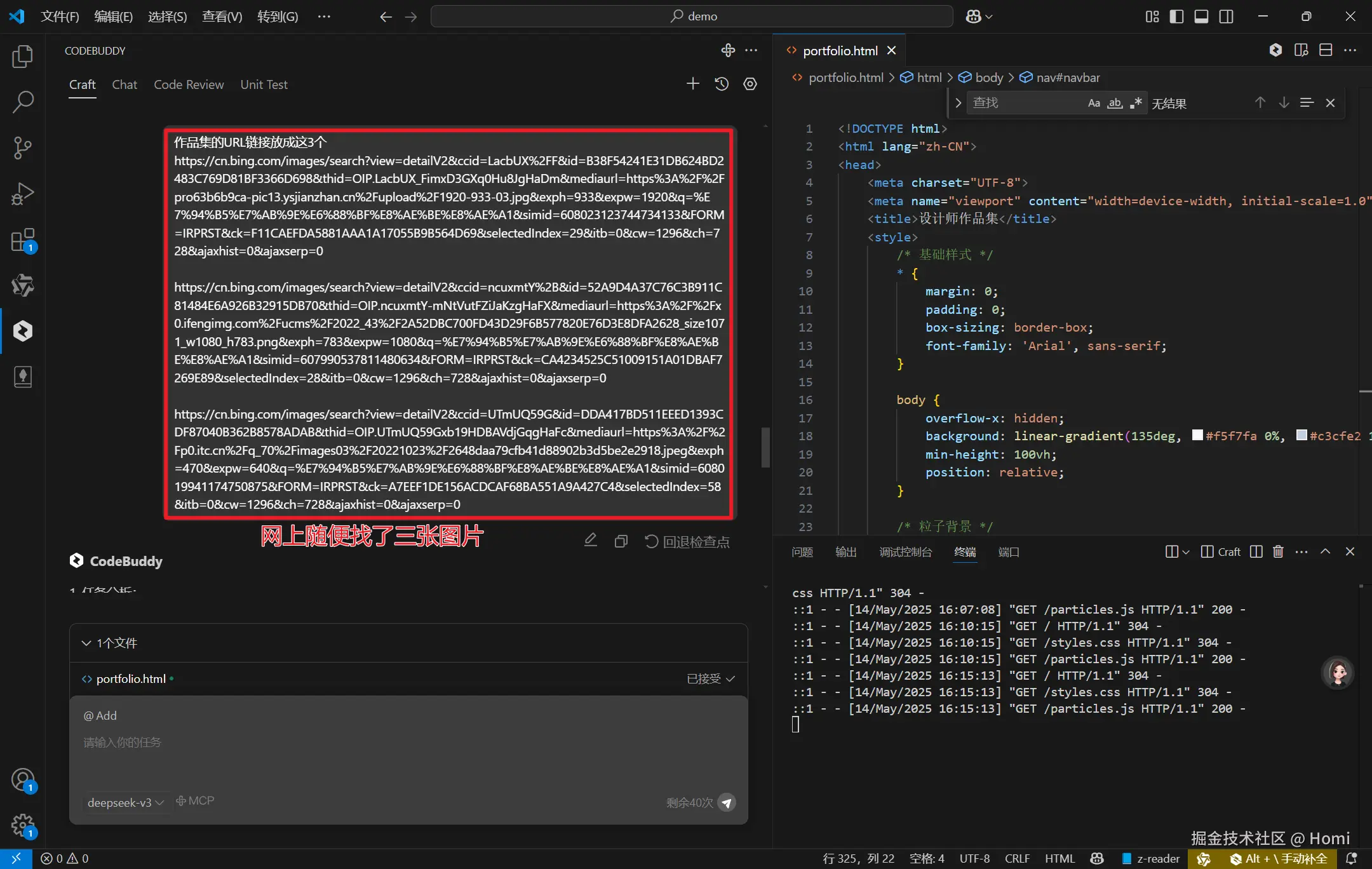Switch to the Code Review tab

click(x=189, y=84)
